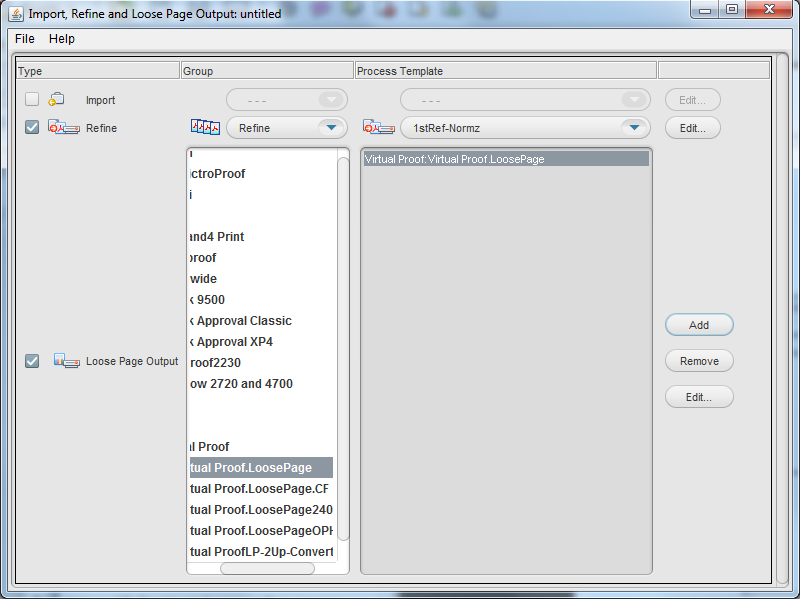Click the horizontal scrollbar under template list
The height and width of the screenshot is (599, 800).
(267, 568)
